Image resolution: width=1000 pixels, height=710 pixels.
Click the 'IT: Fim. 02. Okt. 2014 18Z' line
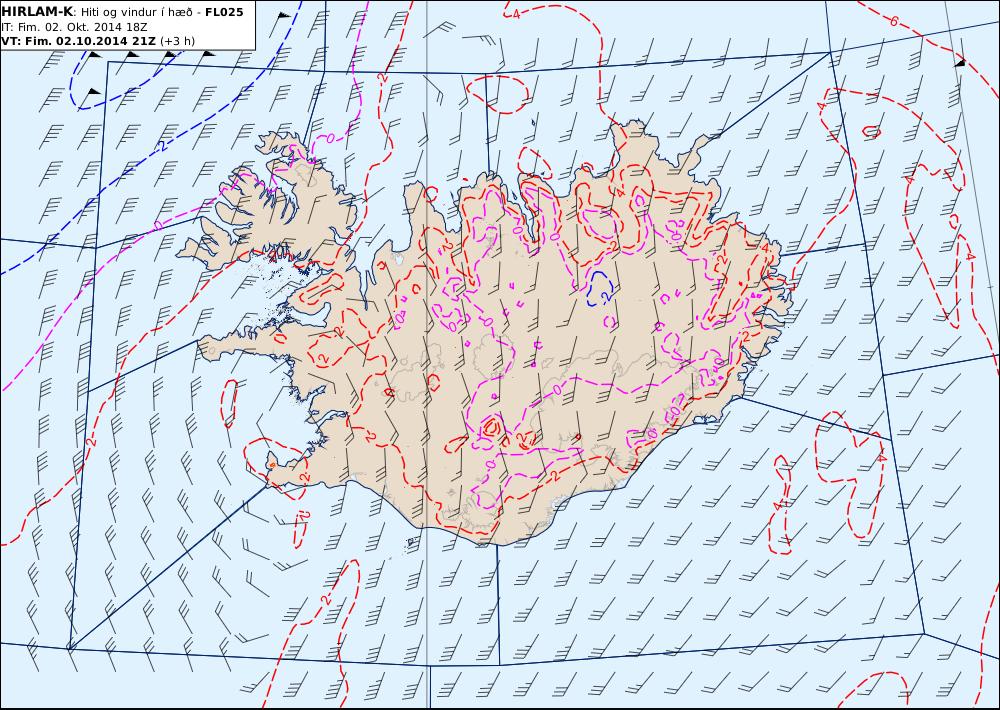pos(75,27)
